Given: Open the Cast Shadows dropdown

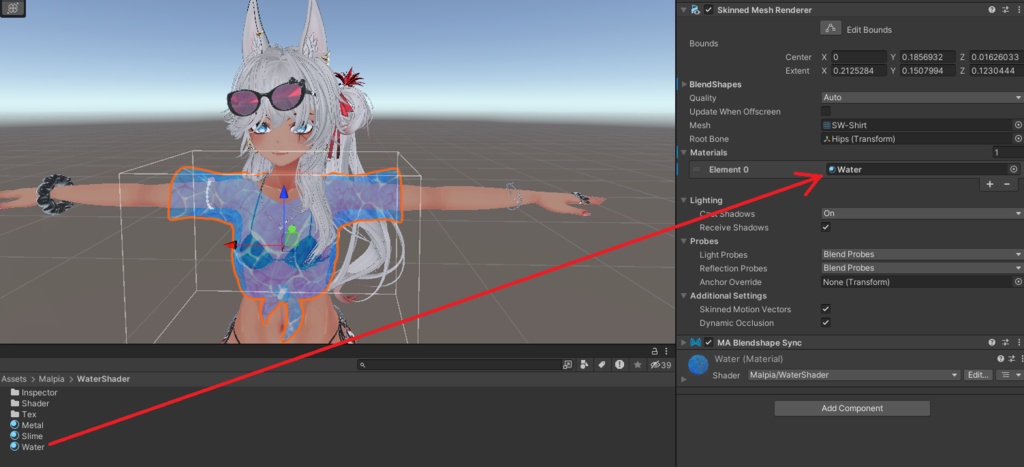Looking at the screenshot, I should (x=922, y=213).
